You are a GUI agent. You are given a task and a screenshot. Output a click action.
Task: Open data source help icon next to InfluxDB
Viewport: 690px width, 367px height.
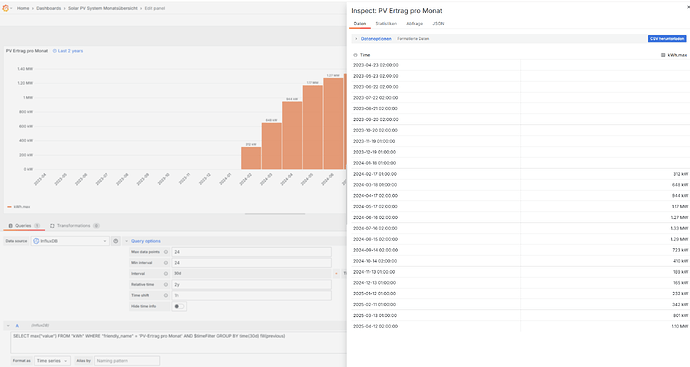point(116,241)
